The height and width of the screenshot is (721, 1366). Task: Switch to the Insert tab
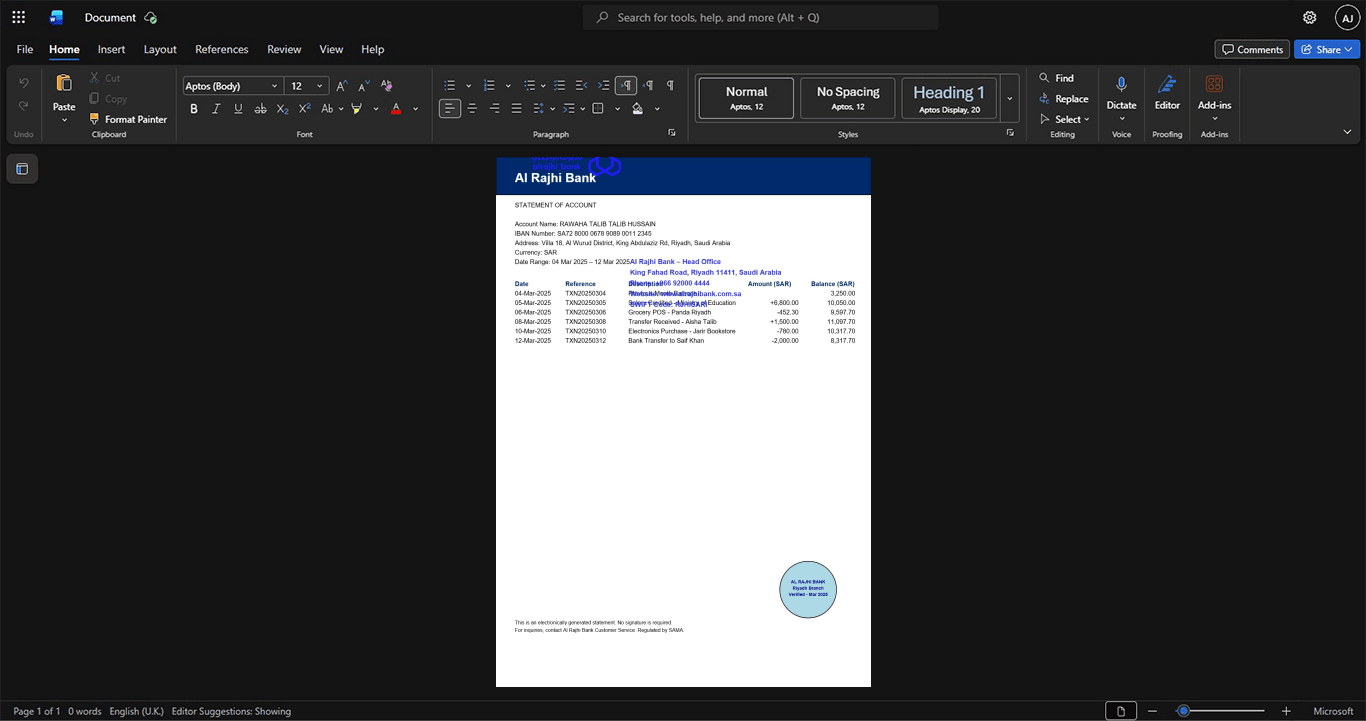point(111,49)
